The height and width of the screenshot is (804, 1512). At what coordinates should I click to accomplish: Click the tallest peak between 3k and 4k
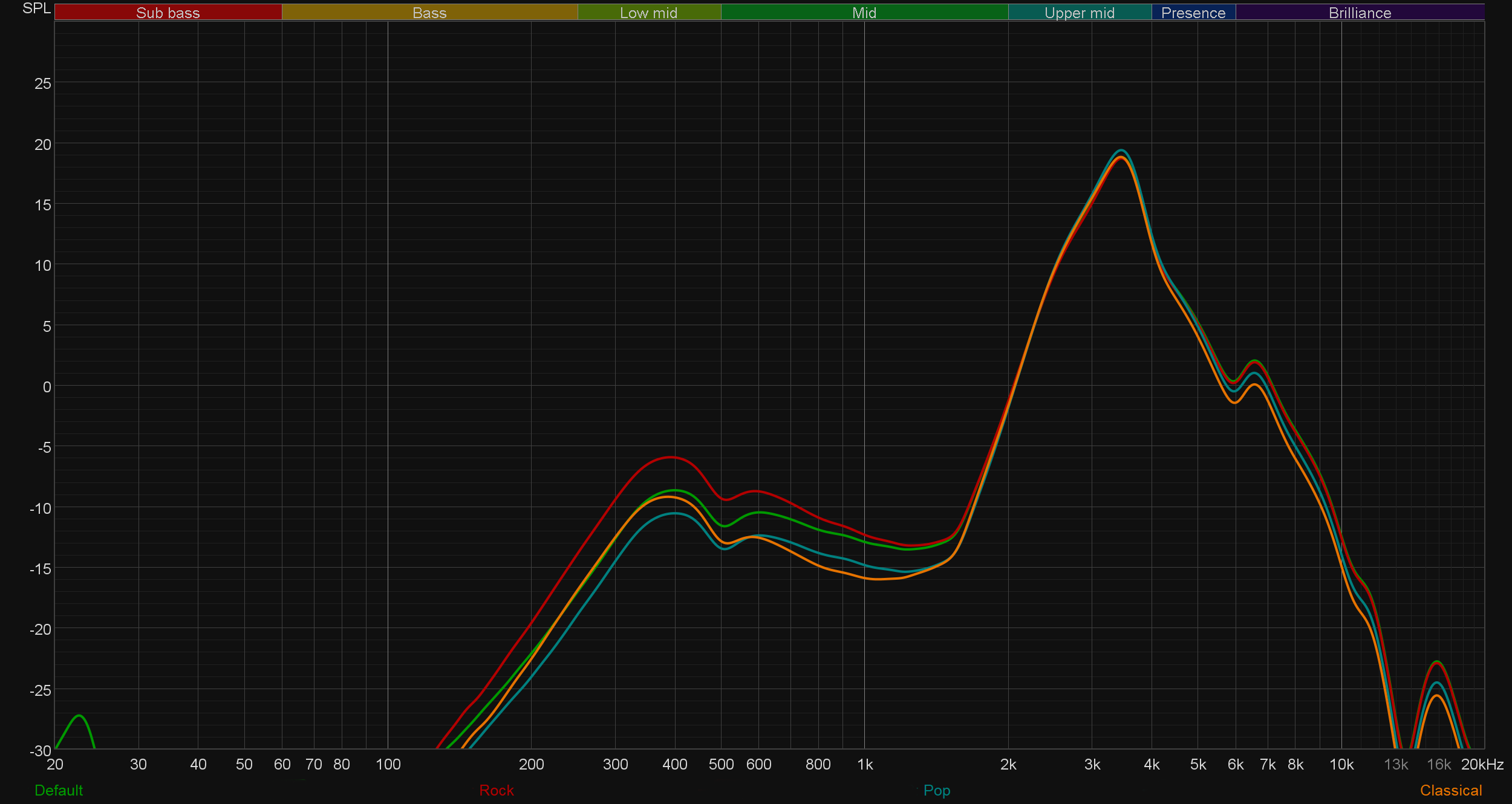pyautogui.click(x=1121, y=151)
